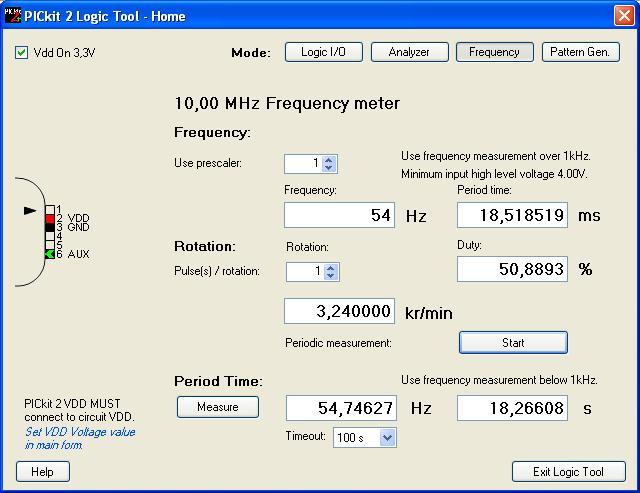
Task: Select the Frequency mode button
Action: [495, 52]
